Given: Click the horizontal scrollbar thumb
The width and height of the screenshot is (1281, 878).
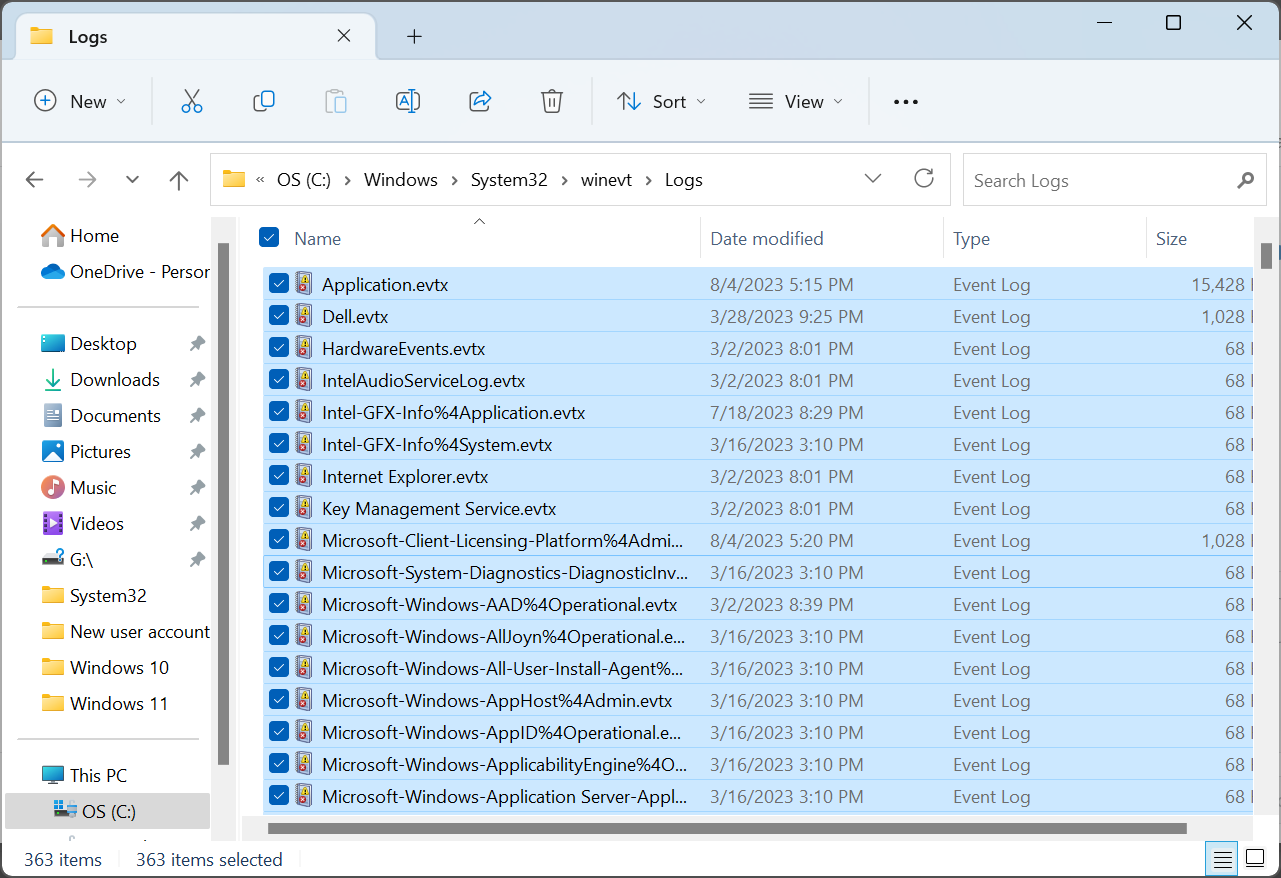Looking at the screenshot, I should 727,828.
